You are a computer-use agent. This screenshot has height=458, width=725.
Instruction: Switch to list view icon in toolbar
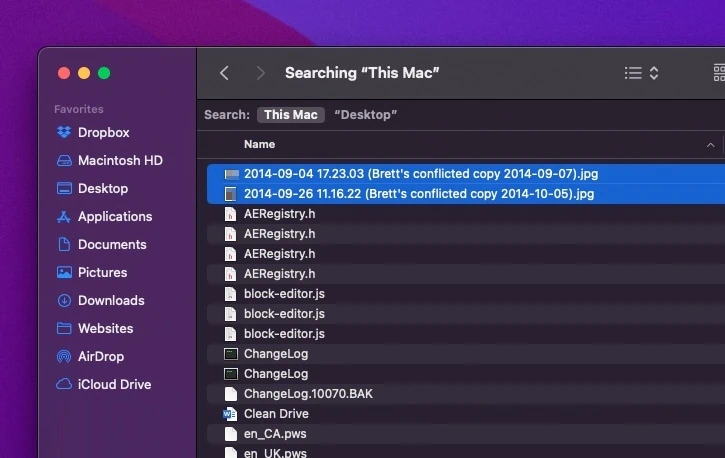633,73
